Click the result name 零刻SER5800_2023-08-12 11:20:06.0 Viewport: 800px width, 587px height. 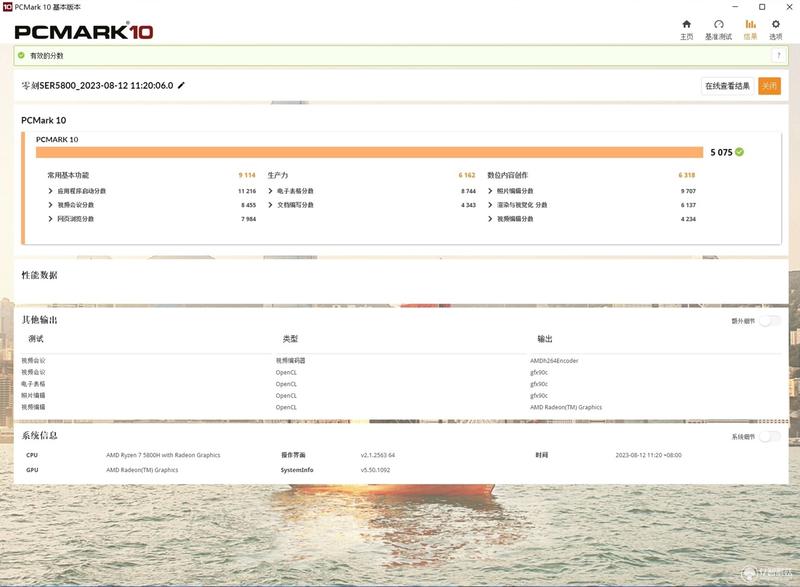point(97,85)
